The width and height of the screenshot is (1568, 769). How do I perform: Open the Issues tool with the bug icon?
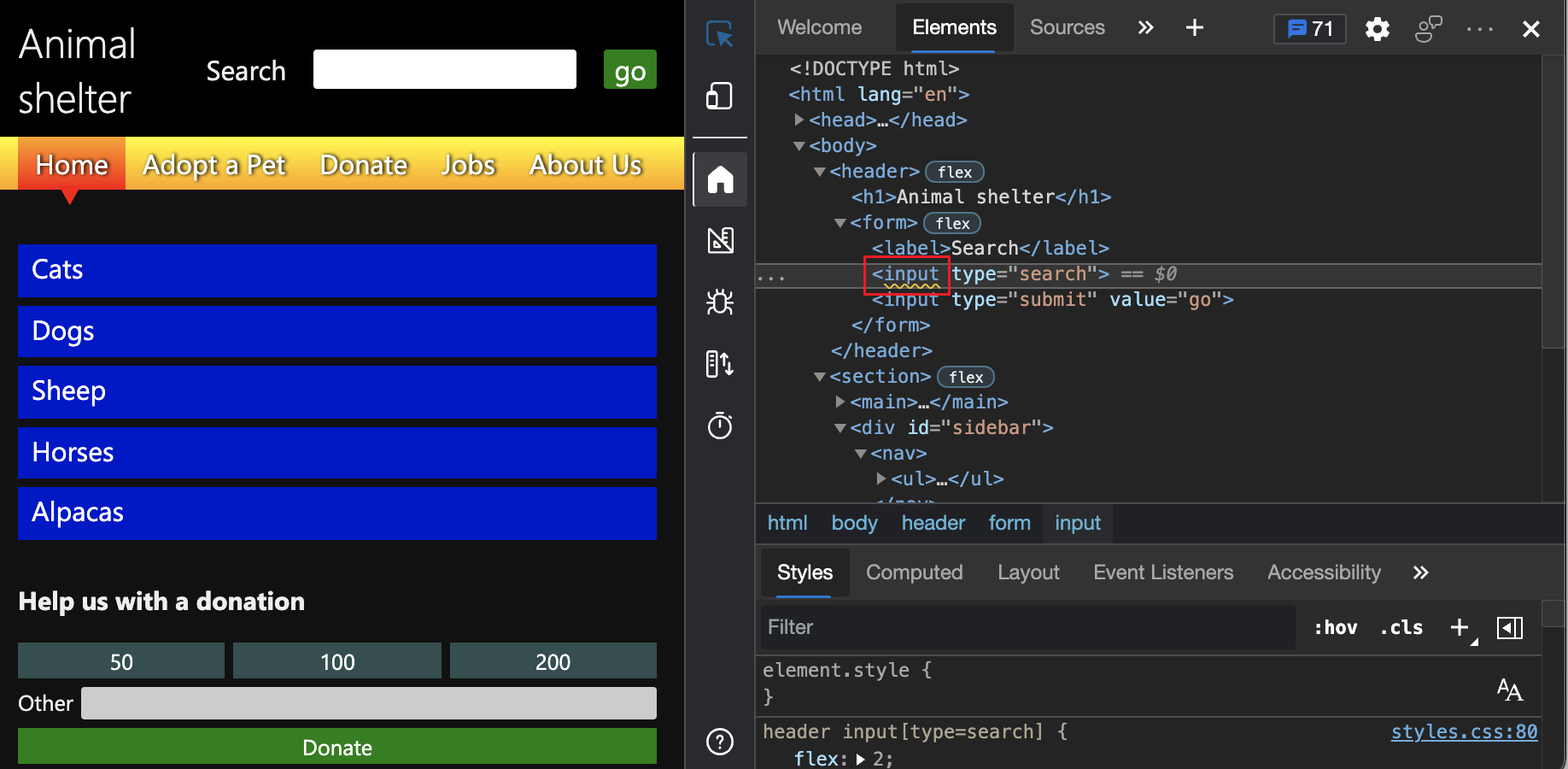720,302
